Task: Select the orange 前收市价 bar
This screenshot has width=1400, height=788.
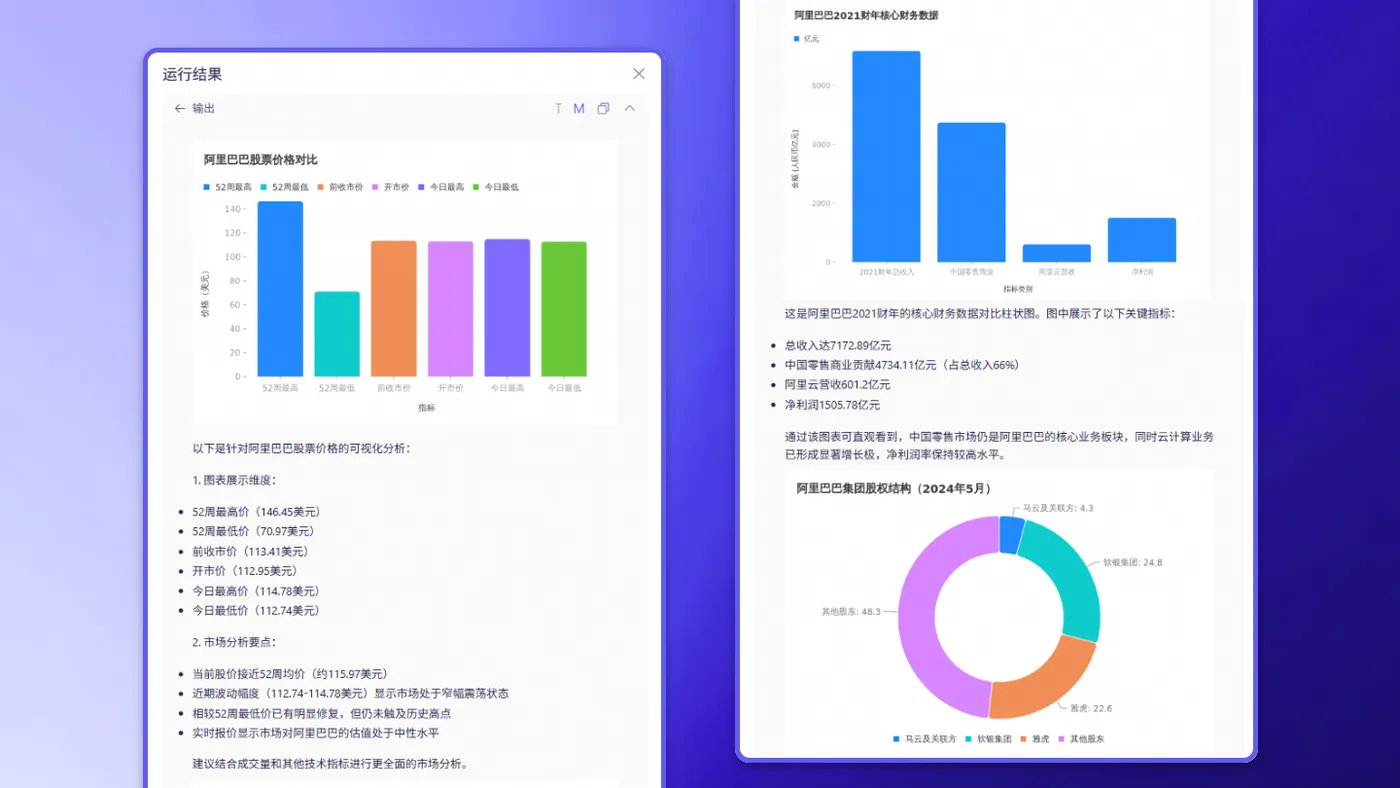Action: tap(394, 309)
